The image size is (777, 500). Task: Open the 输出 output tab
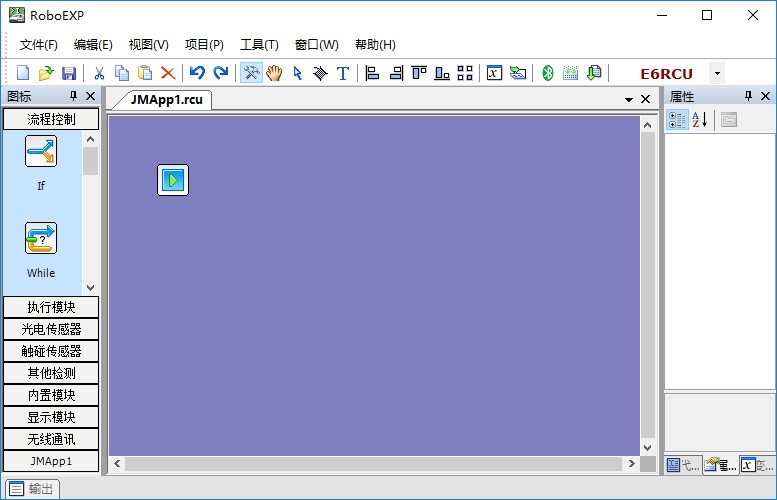33,489
